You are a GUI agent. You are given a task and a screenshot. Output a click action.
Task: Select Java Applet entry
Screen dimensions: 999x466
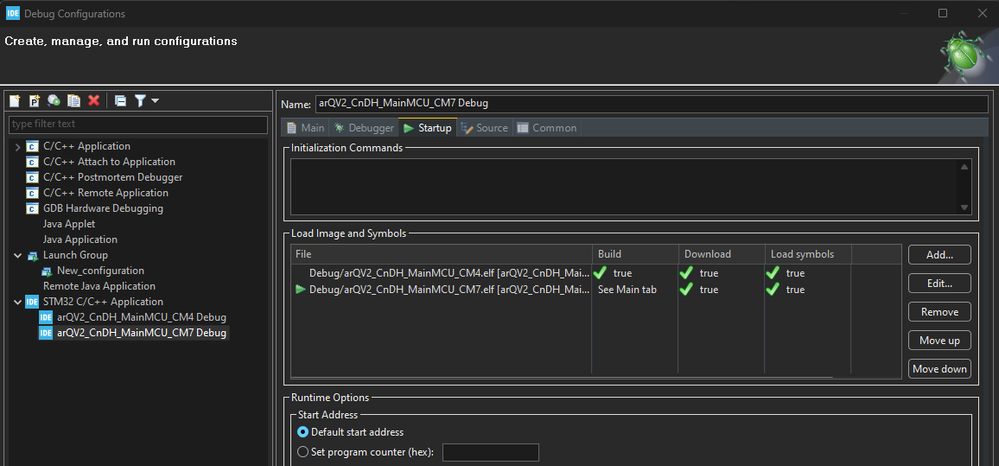pyautogui.click(x=69, y=224)
